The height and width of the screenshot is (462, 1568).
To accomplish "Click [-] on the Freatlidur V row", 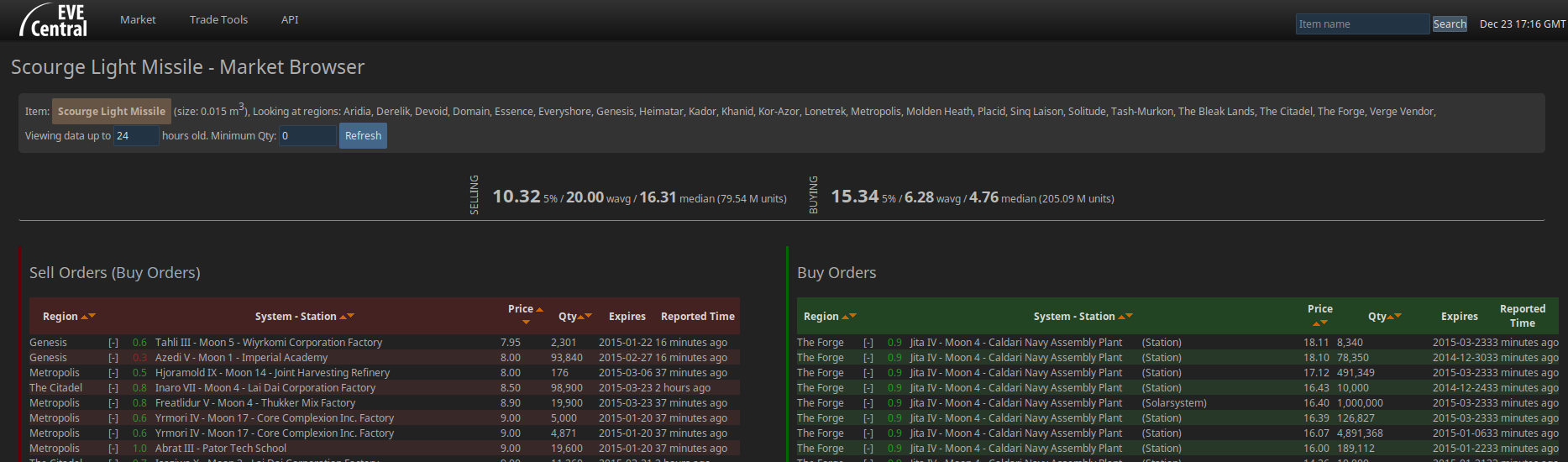I will click(113, 403).
